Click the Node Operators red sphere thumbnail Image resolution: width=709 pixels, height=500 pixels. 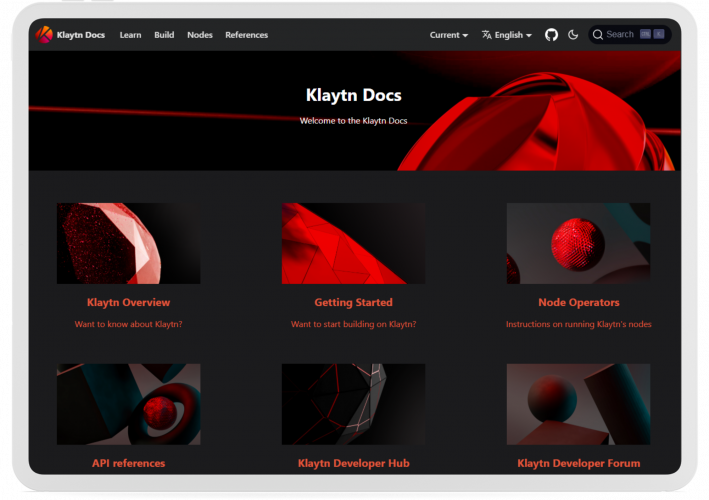click(578, 243)
